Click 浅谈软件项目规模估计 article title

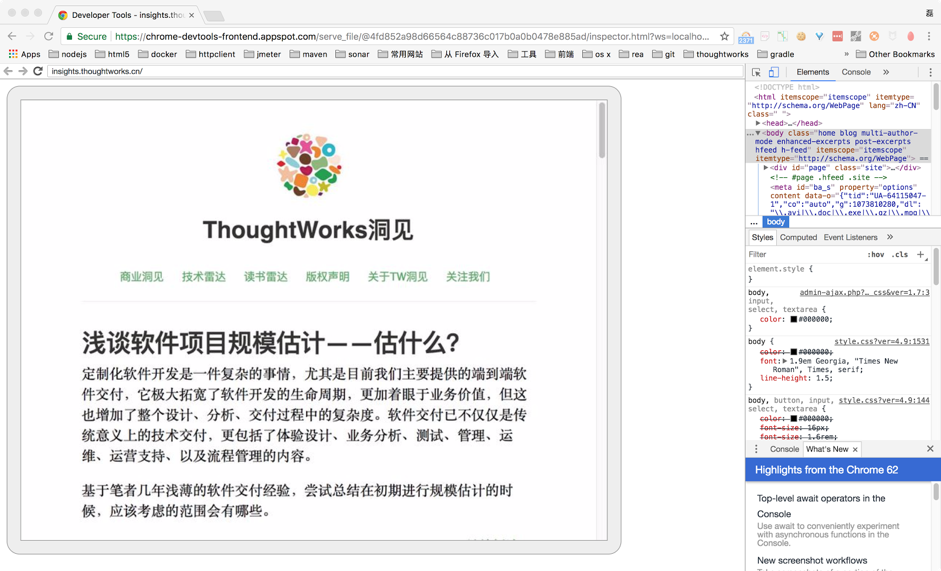tap(271, 343)
